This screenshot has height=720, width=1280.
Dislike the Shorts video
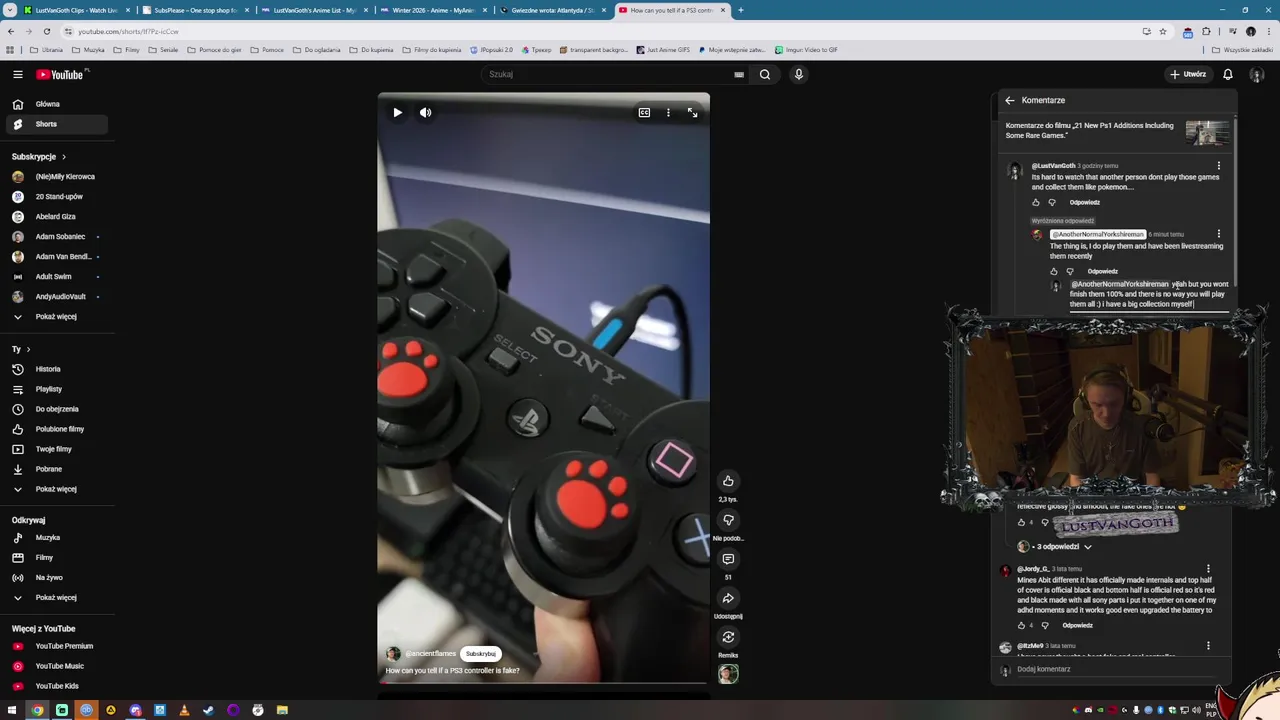(728, 520)
